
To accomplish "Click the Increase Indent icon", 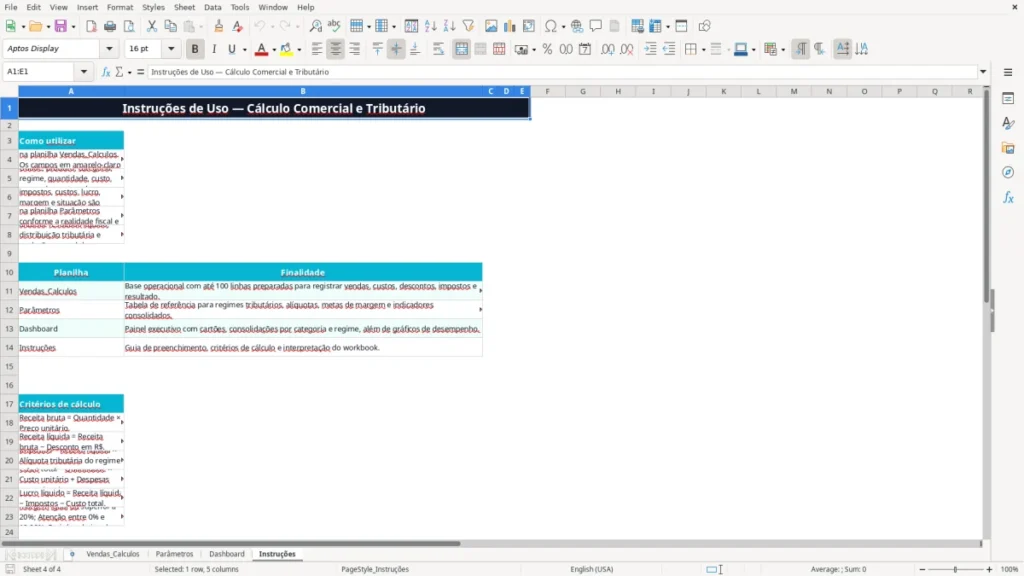I will [x=650, y=49].
